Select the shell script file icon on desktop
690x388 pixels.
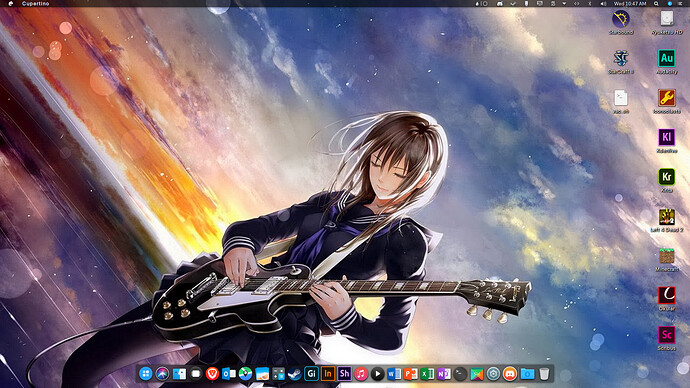(621, 98)
